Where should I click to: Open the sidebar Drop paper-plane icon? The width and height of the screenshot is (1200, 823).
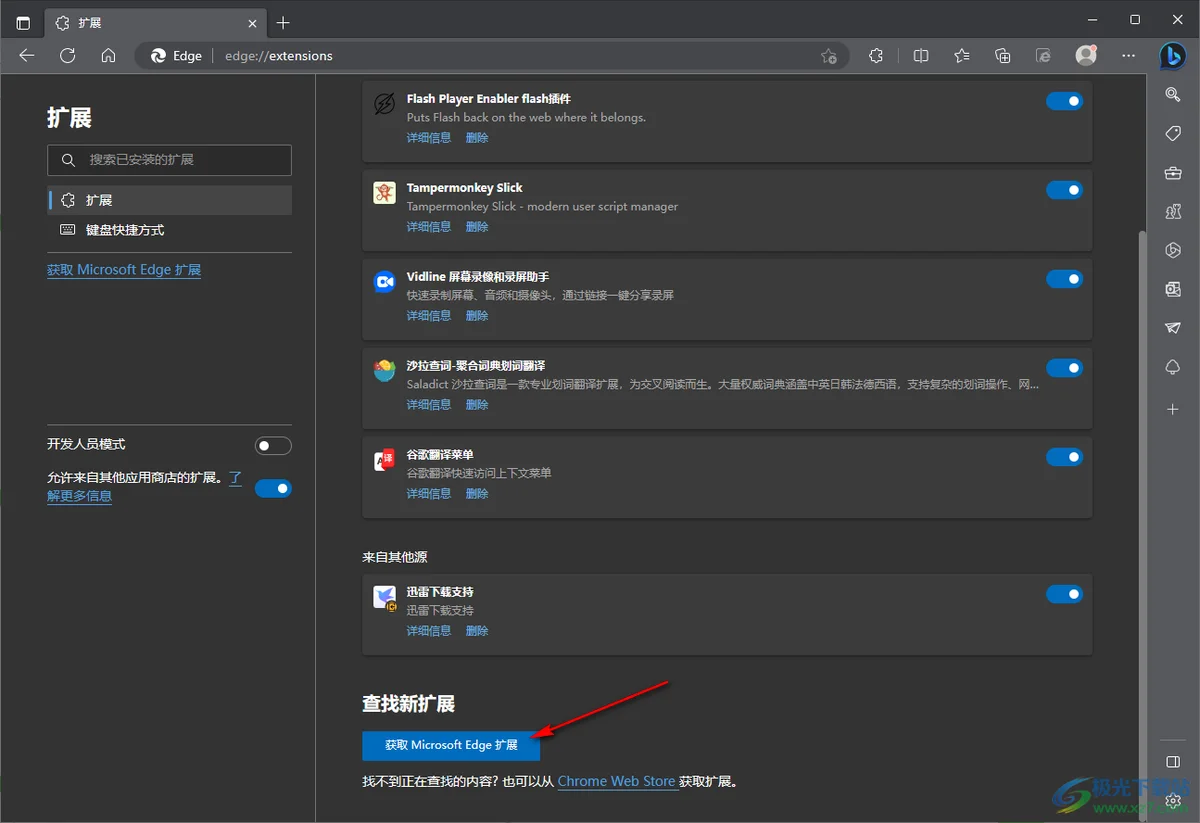(1173, 328)
